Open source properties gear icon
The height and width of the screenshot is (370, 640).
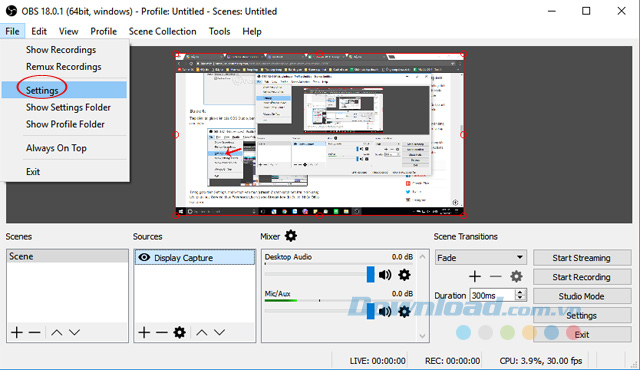click(180, 332)
